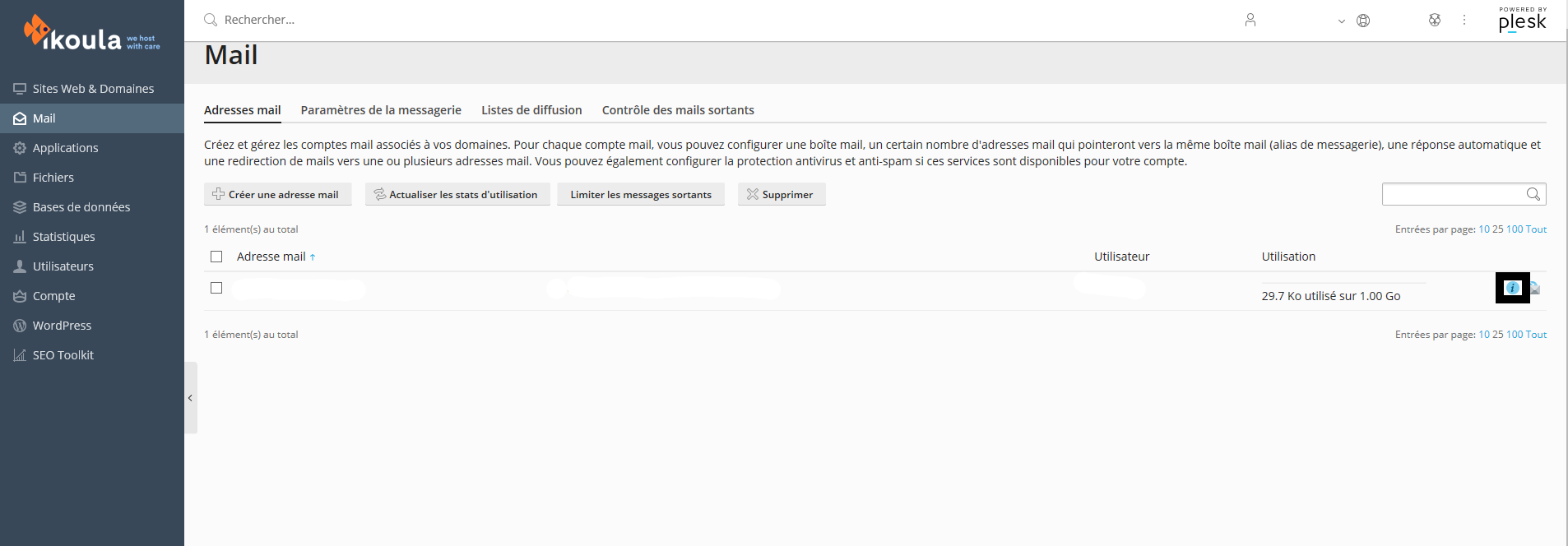Screen dimensions: 1568x546
Task: Open the owl advisor icon
Action: [x=1435, y=20]
